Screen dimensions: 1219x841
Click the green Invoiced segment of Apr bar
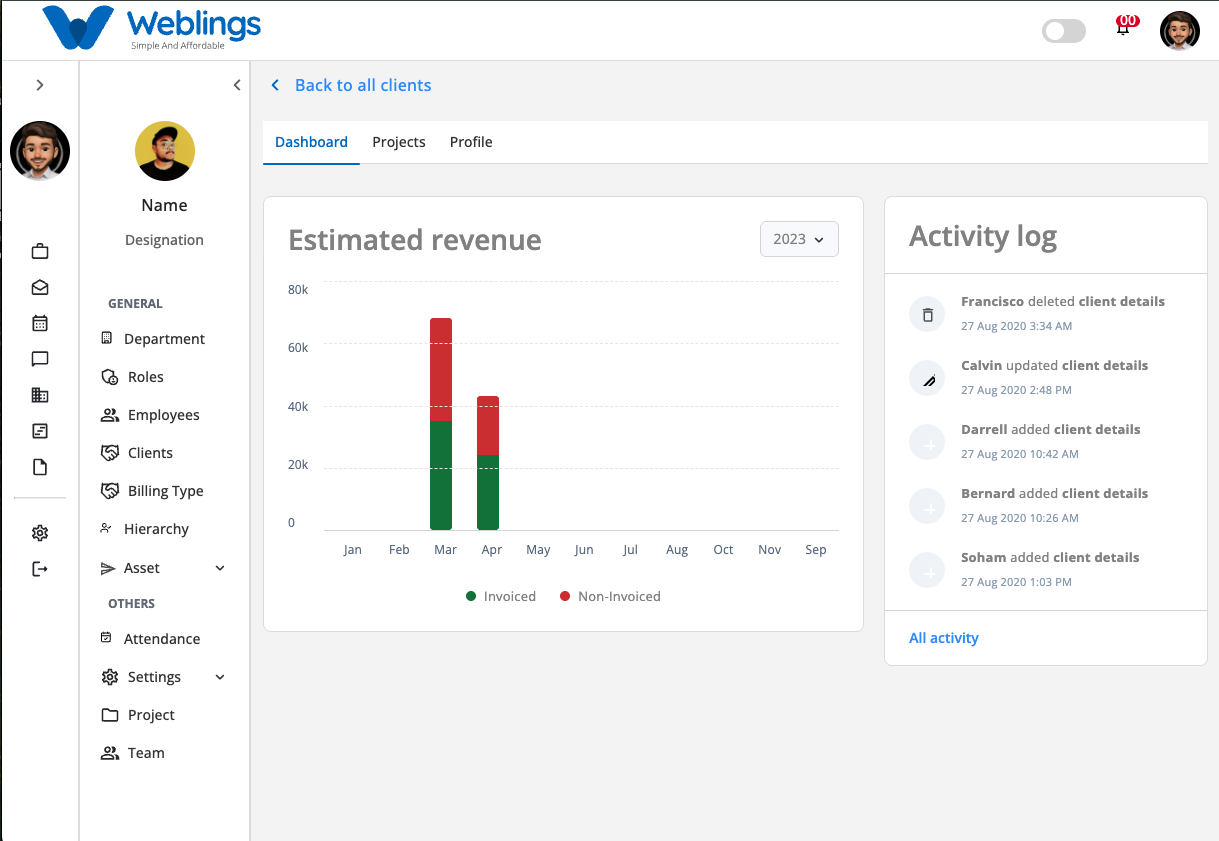coord(488,493)
